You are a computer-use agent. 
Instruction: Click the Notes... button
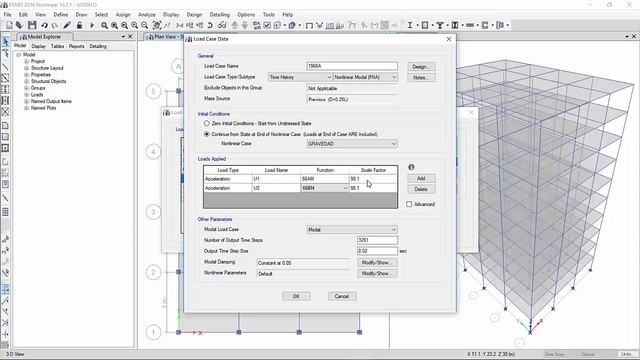click(421, 77)
